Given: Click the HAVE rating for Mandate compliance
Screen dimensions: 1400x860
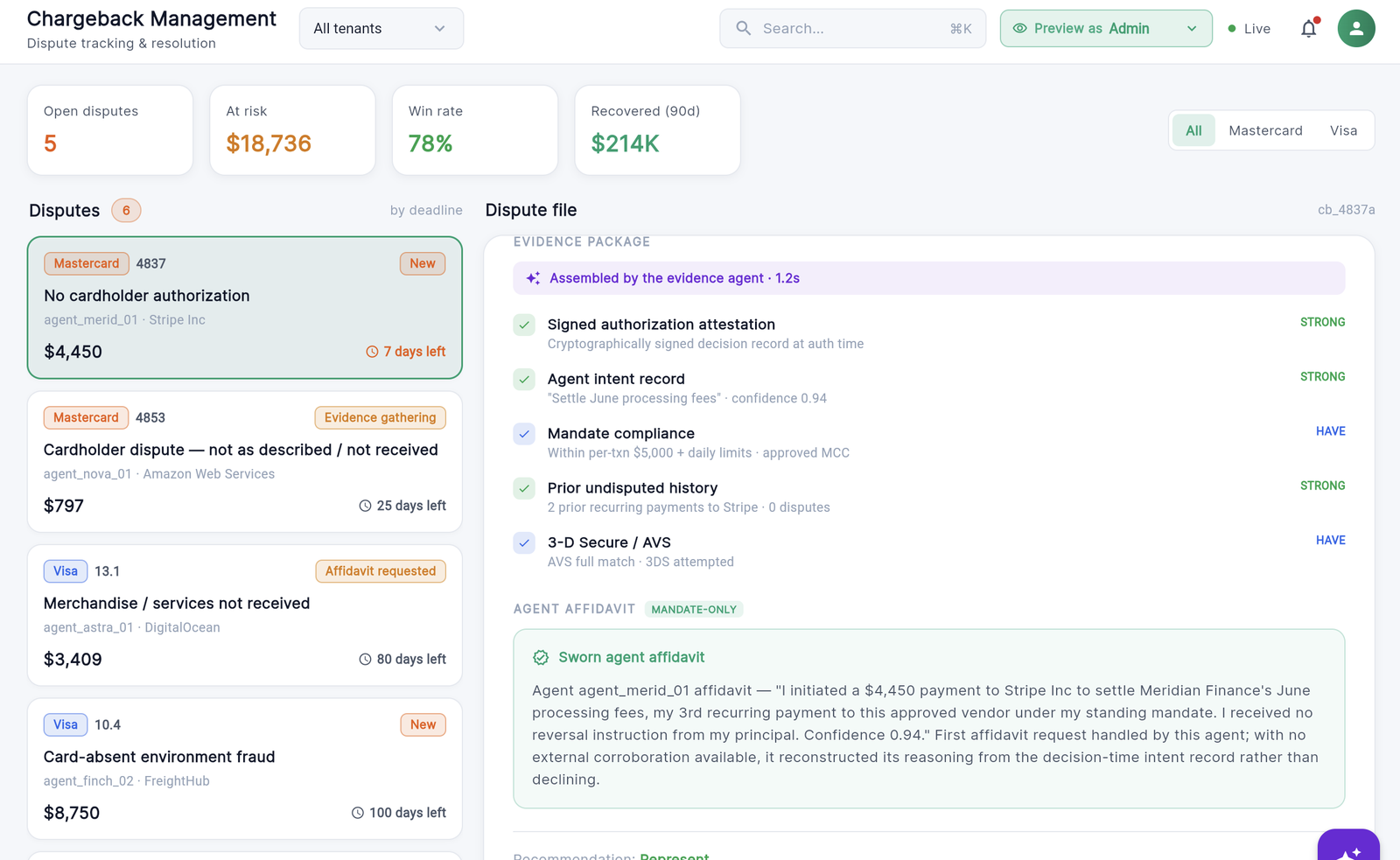Looking at the screenshot, I should tap(1331, 431).
